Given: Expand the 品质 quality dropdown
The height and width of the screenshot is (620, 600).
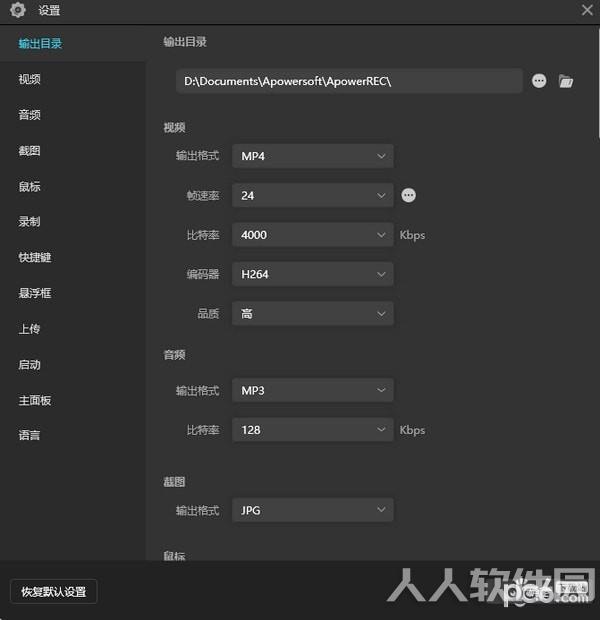Looking at the screenshot, I should (312, 314).
